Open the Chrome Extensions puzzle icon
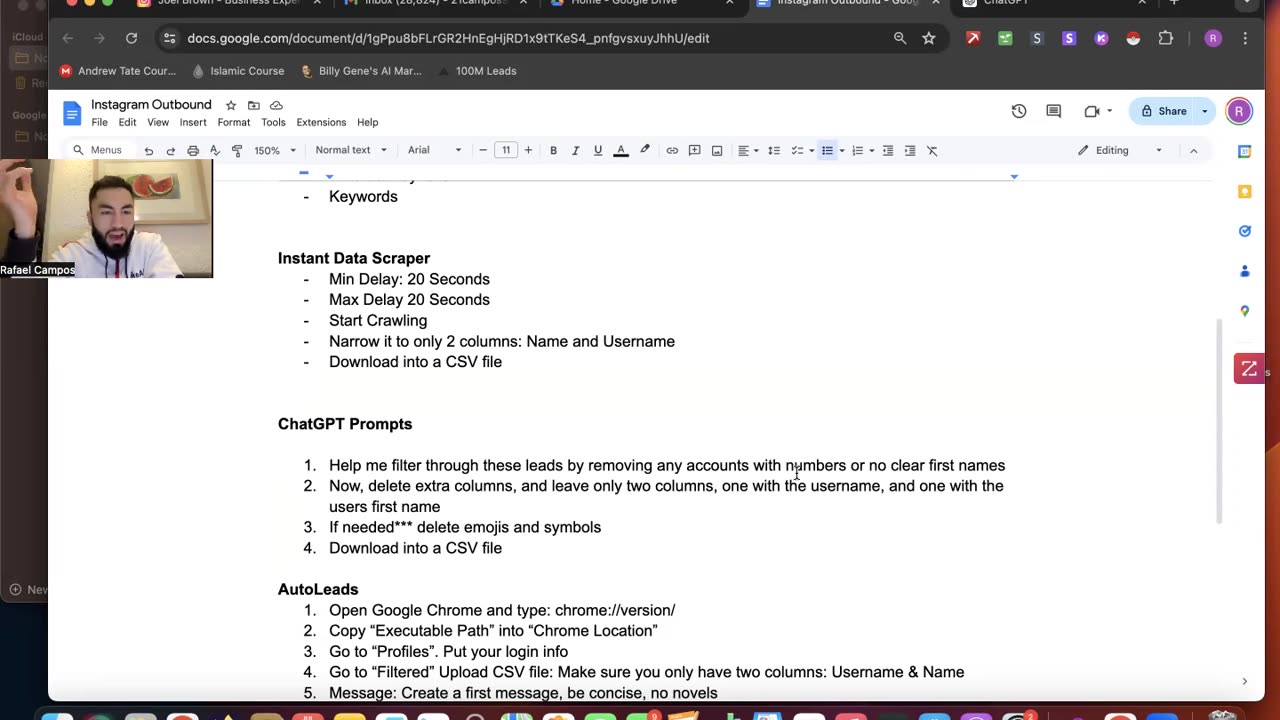This screenshot has height=720, width=1280. (1166, 38)
